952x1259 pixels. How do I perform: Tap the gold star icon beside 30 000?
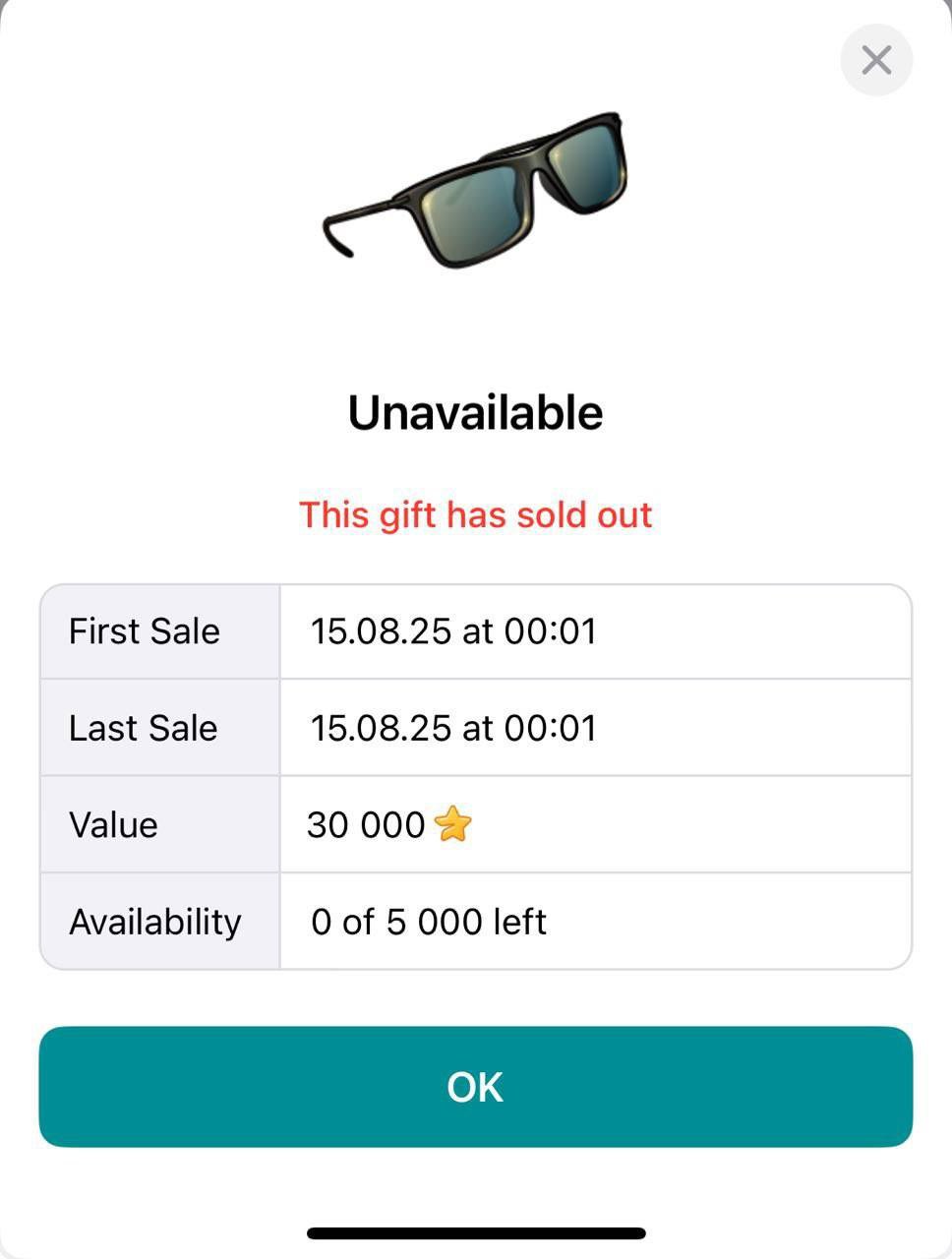452,824
